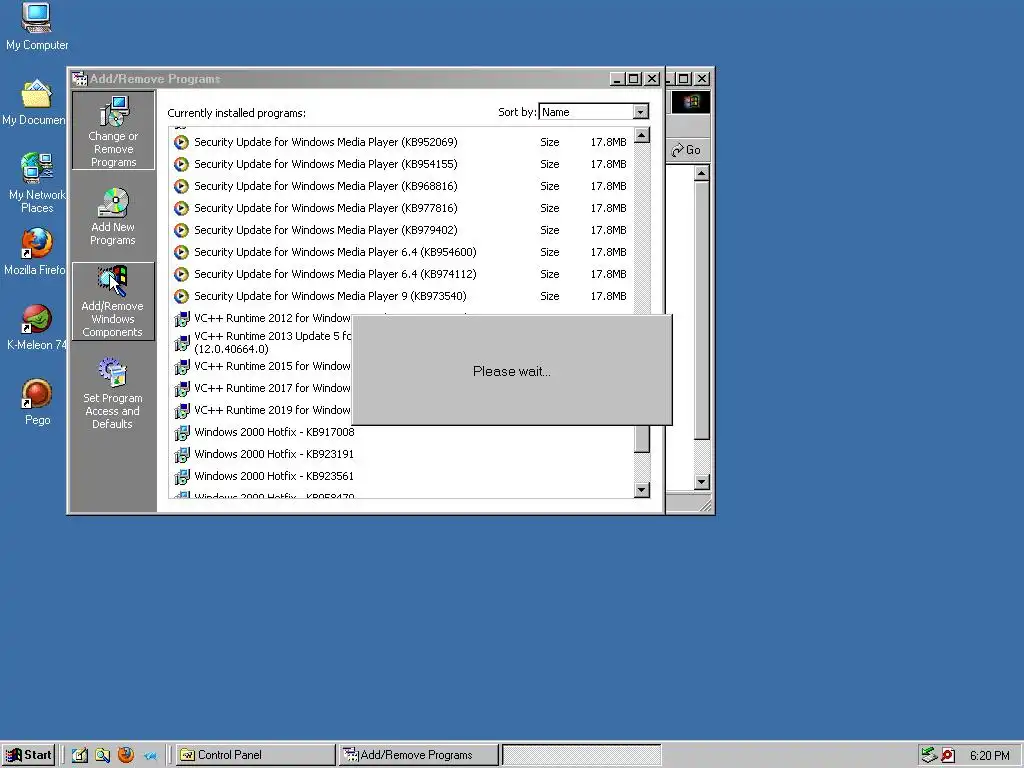The width and height of the screenshot is (1024, 768).
Task: Click Go button in Control Panel window
Action: pyautogui.click(x=686, y=150)
